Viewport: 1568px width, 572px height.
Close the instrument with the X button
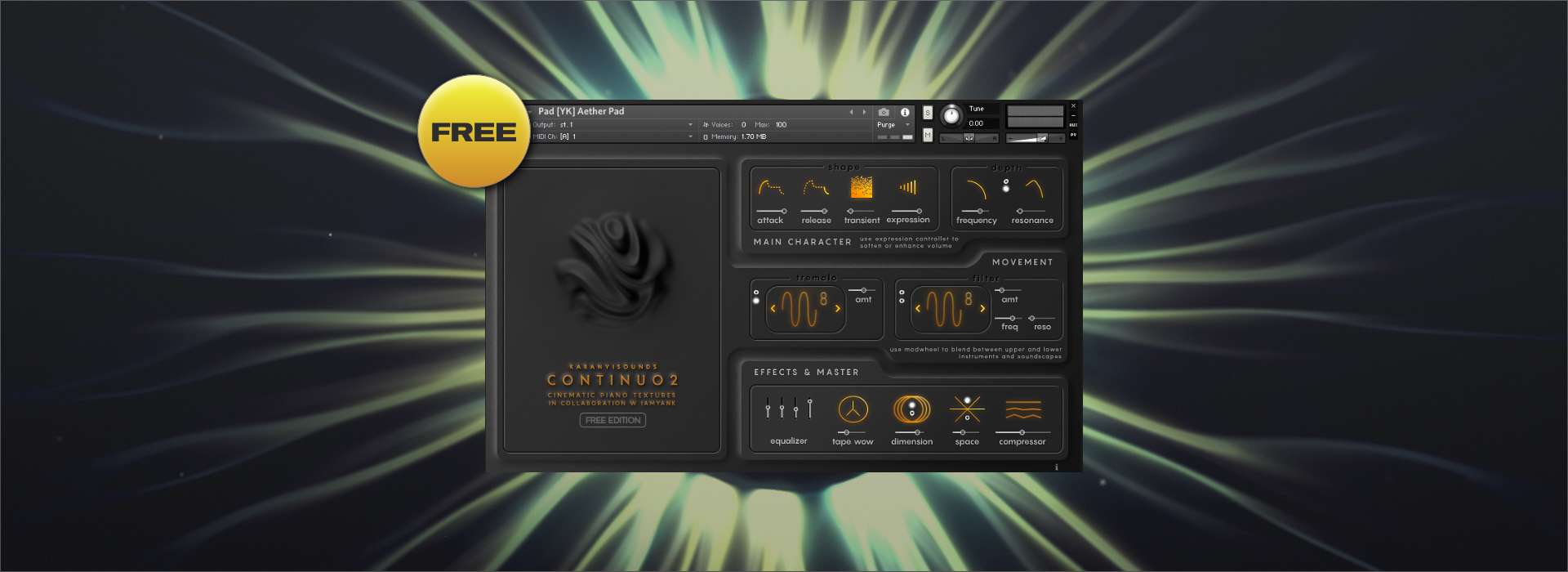point(1073,106)
